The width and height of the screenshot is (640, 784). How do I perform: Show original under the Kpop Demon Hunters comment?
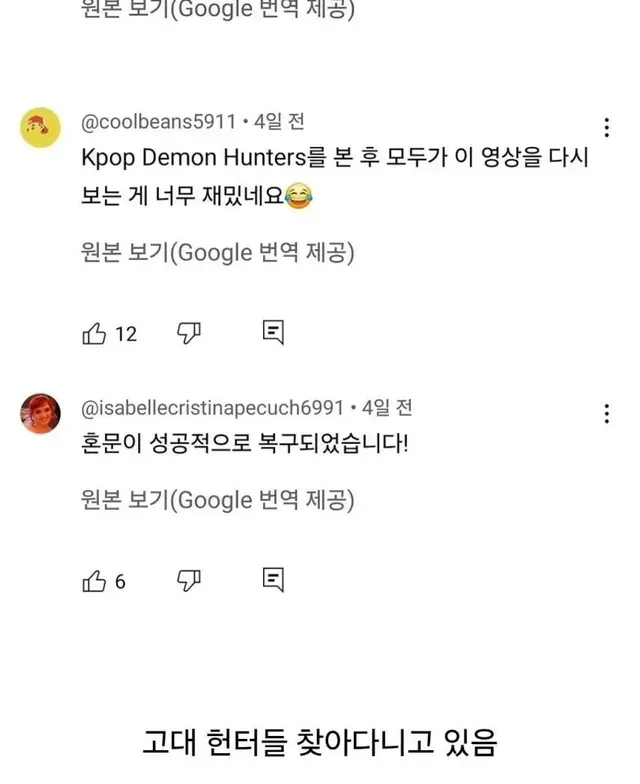215,253
